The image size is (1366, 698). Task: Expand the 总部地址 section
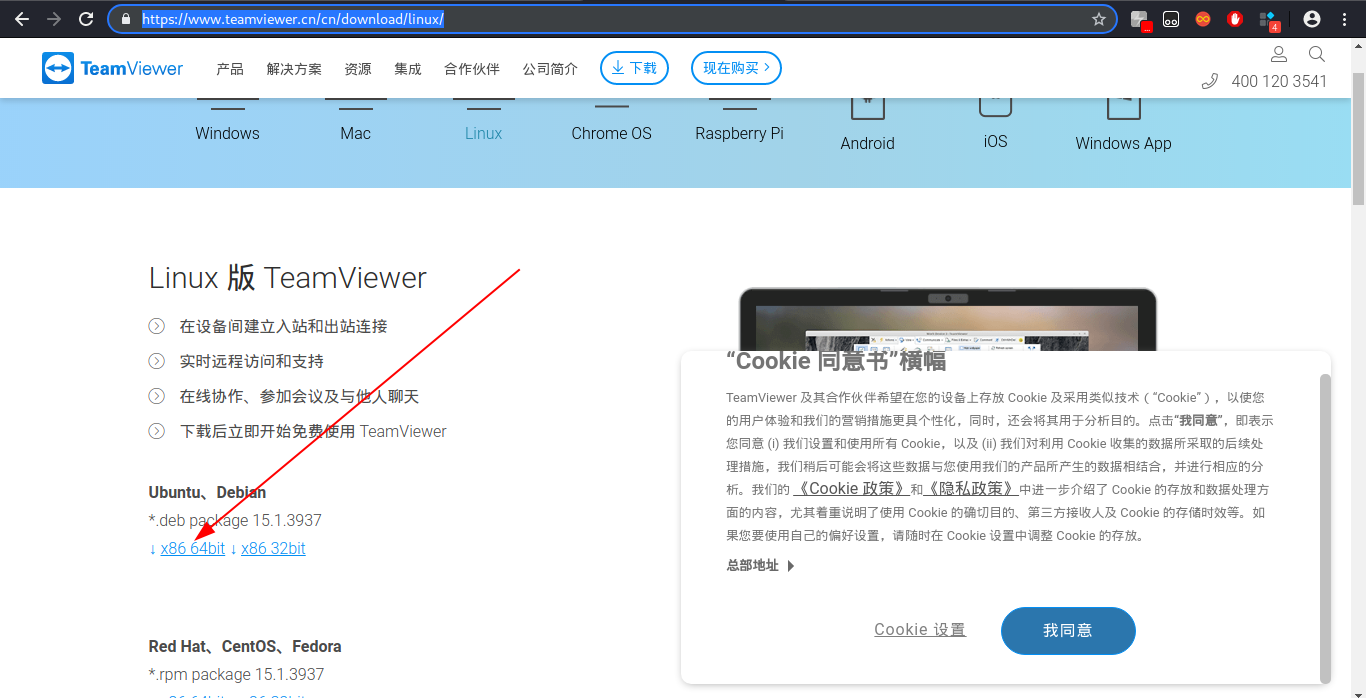pyautogui.click(x=761, y=566)
